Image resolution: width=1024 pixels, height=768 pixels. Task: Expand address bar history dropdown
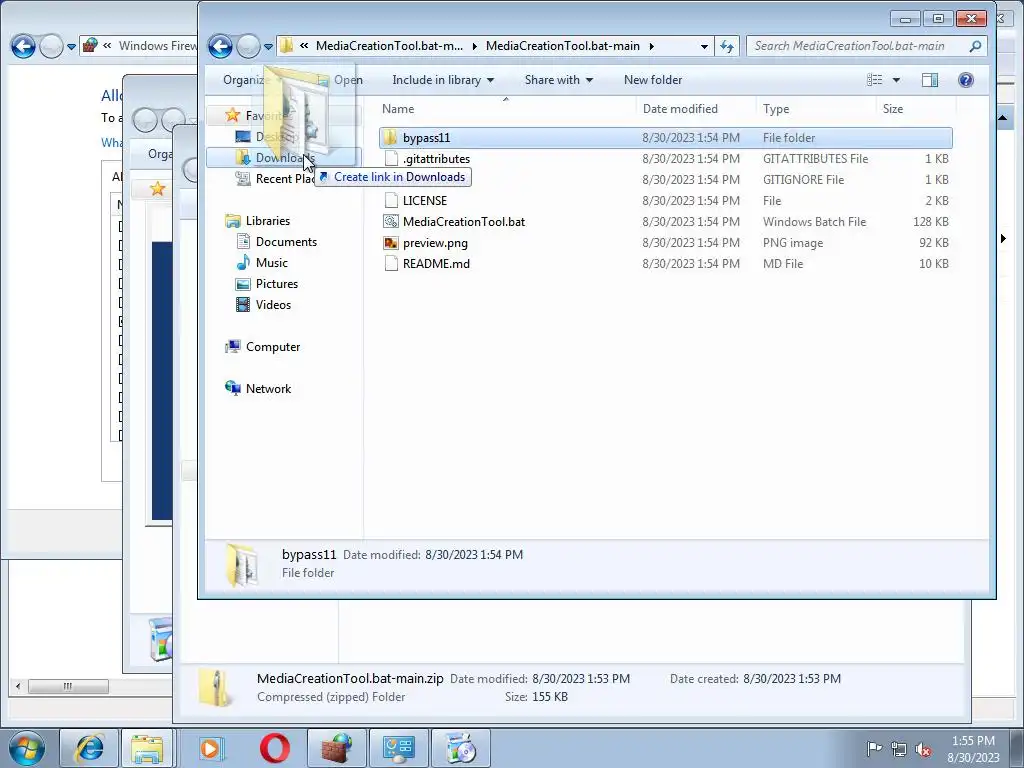704,46
